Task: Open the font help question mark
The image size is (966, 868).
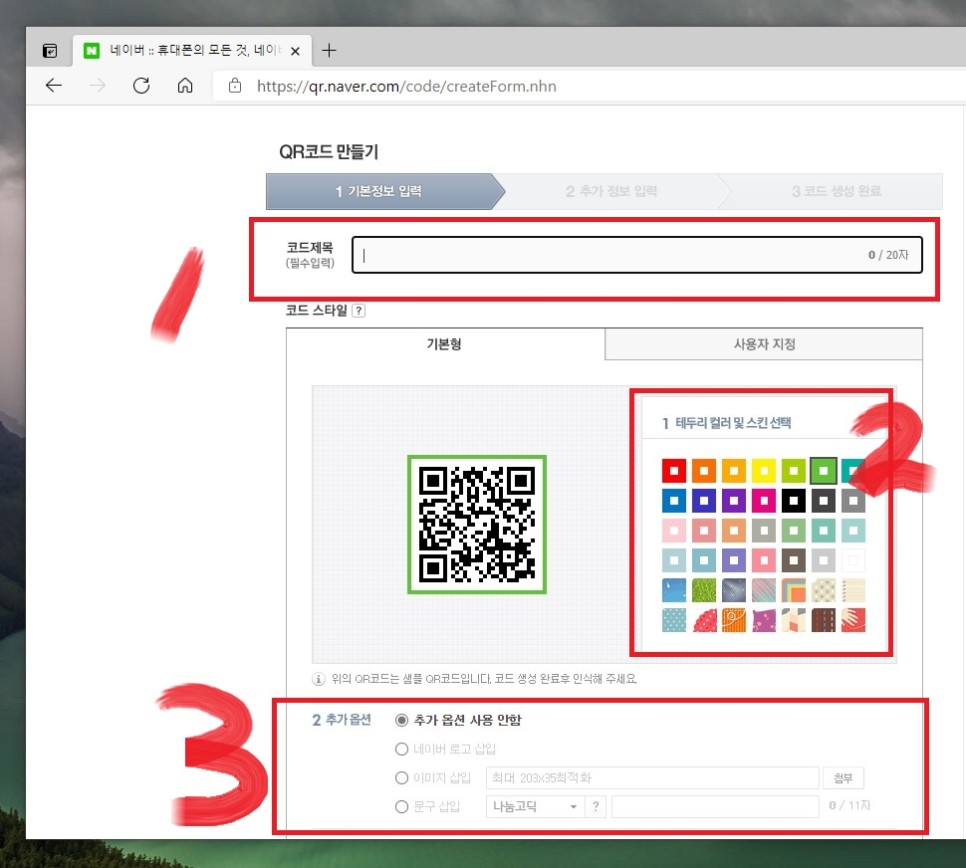Action: [x=596, y=806]
